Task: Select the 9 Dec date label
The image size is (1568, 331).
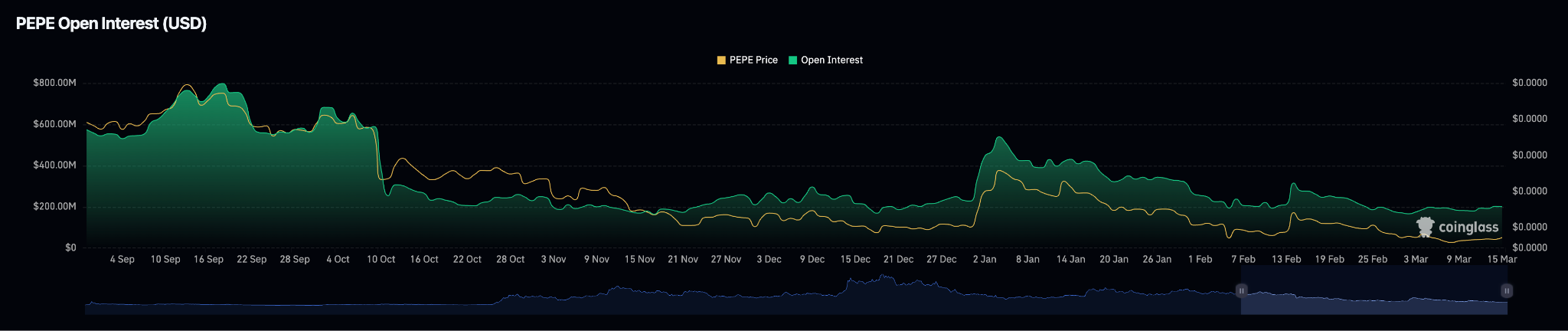Action: [x=812, y=259]
